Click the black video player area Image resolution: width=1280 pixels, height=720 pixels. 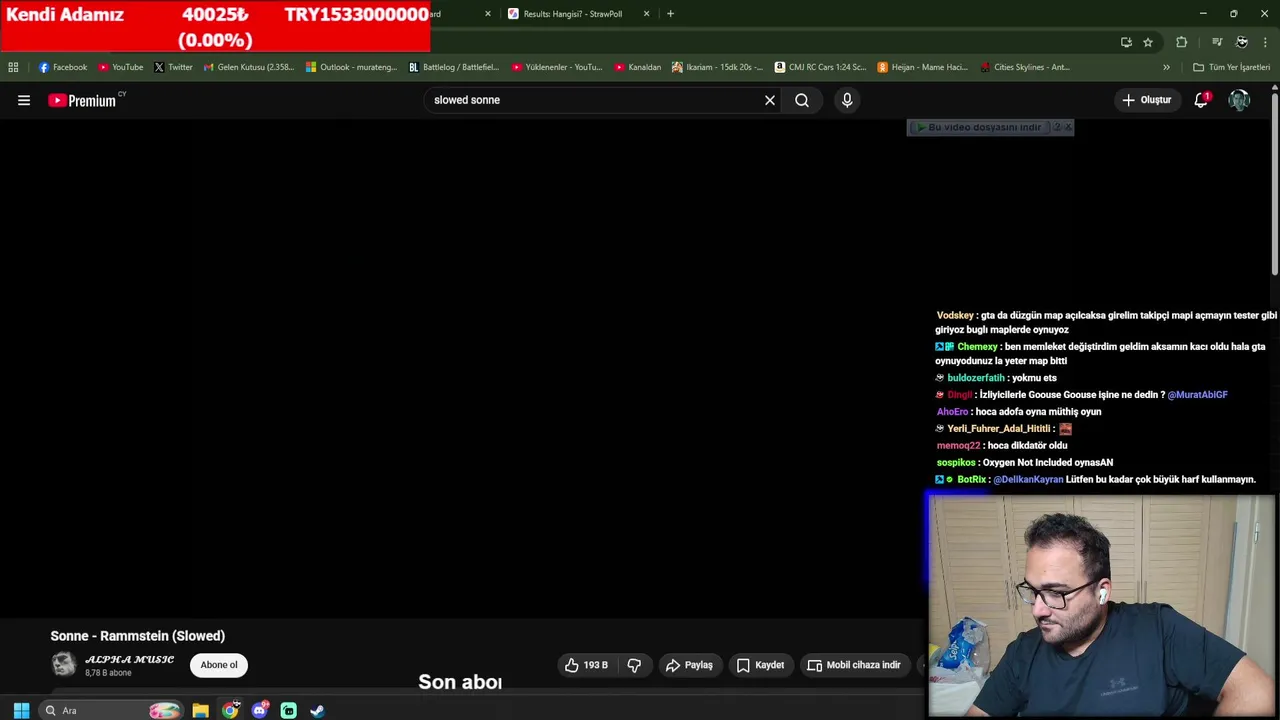point(463,368)
